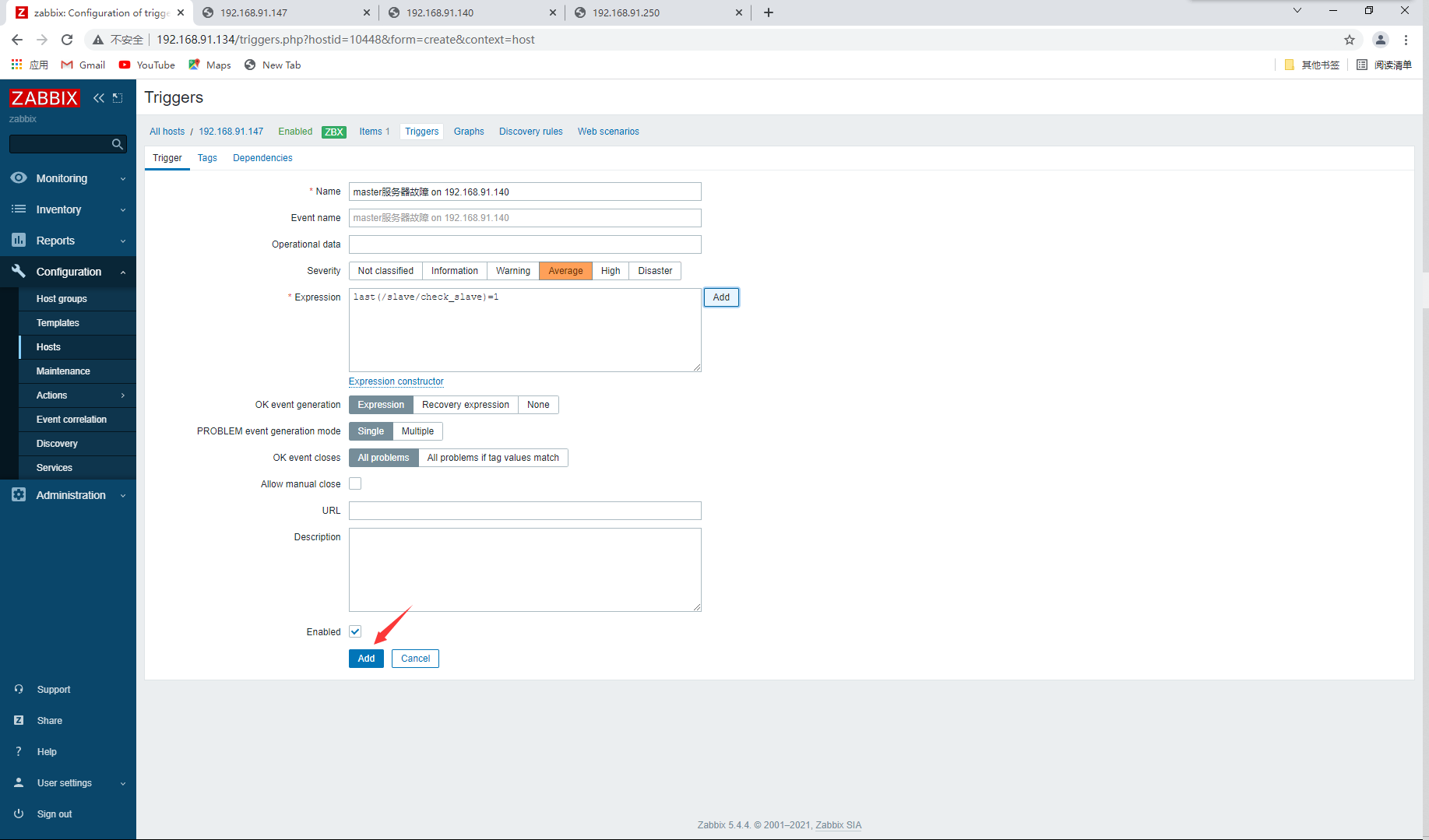The width and height of the screenshot is (1429, 840).
Task: Toggle Allow manual close checkbox
Action: 355,483
